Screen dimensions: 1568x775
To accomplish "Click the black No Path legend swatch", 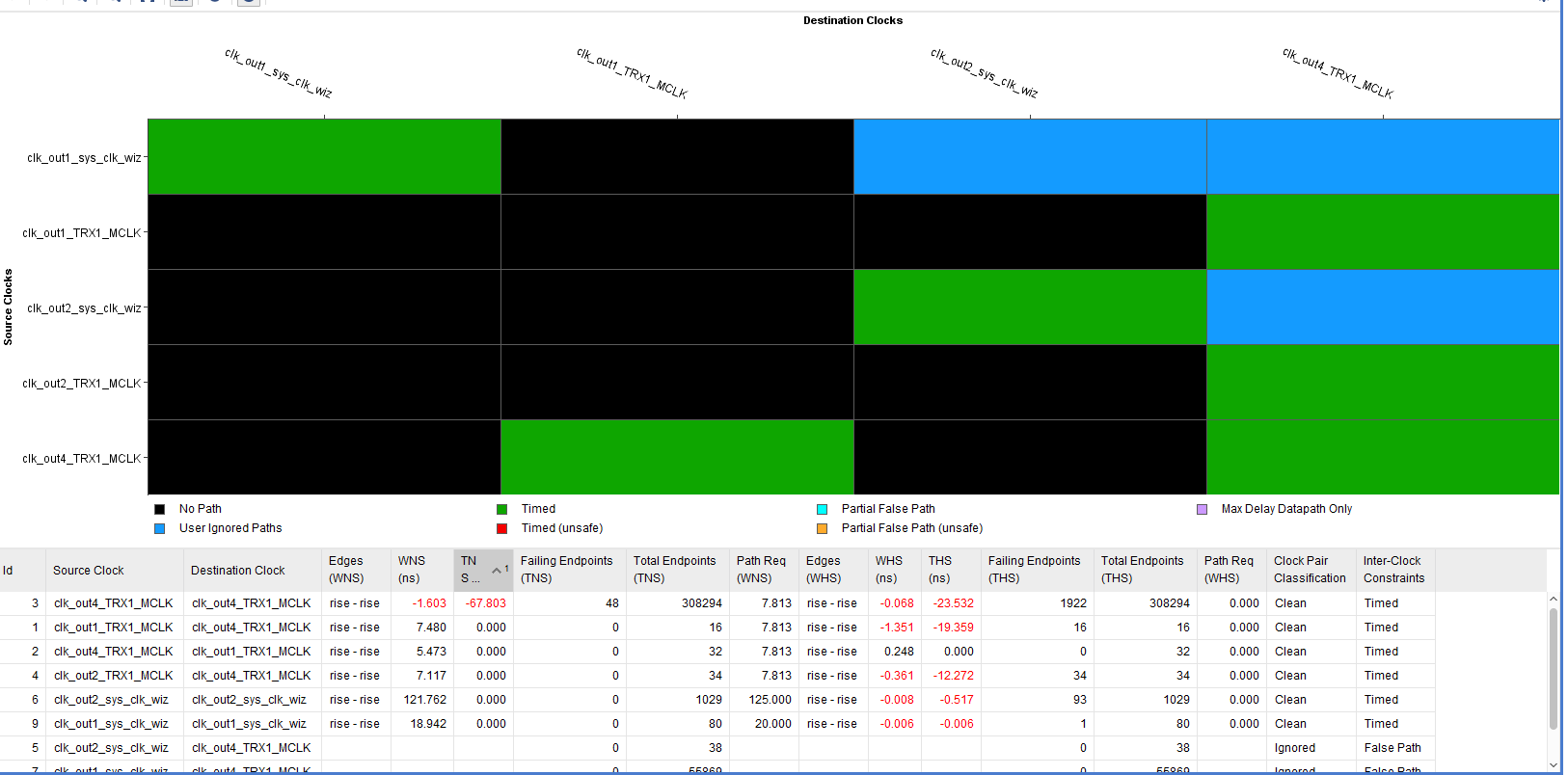I will tap(160, 509).
